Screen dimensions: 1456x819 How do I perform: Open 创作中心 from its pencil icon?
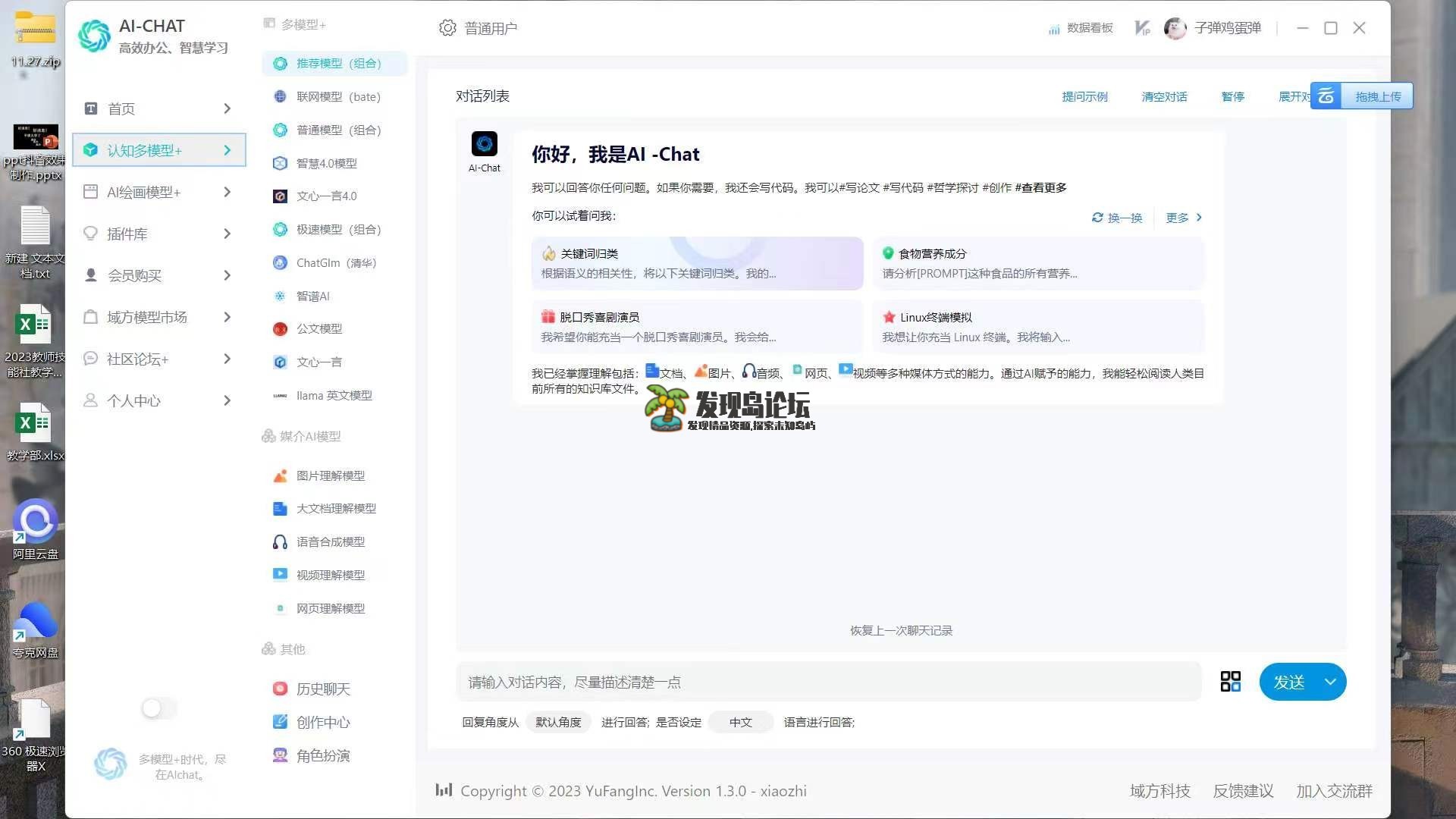point(280,722)
